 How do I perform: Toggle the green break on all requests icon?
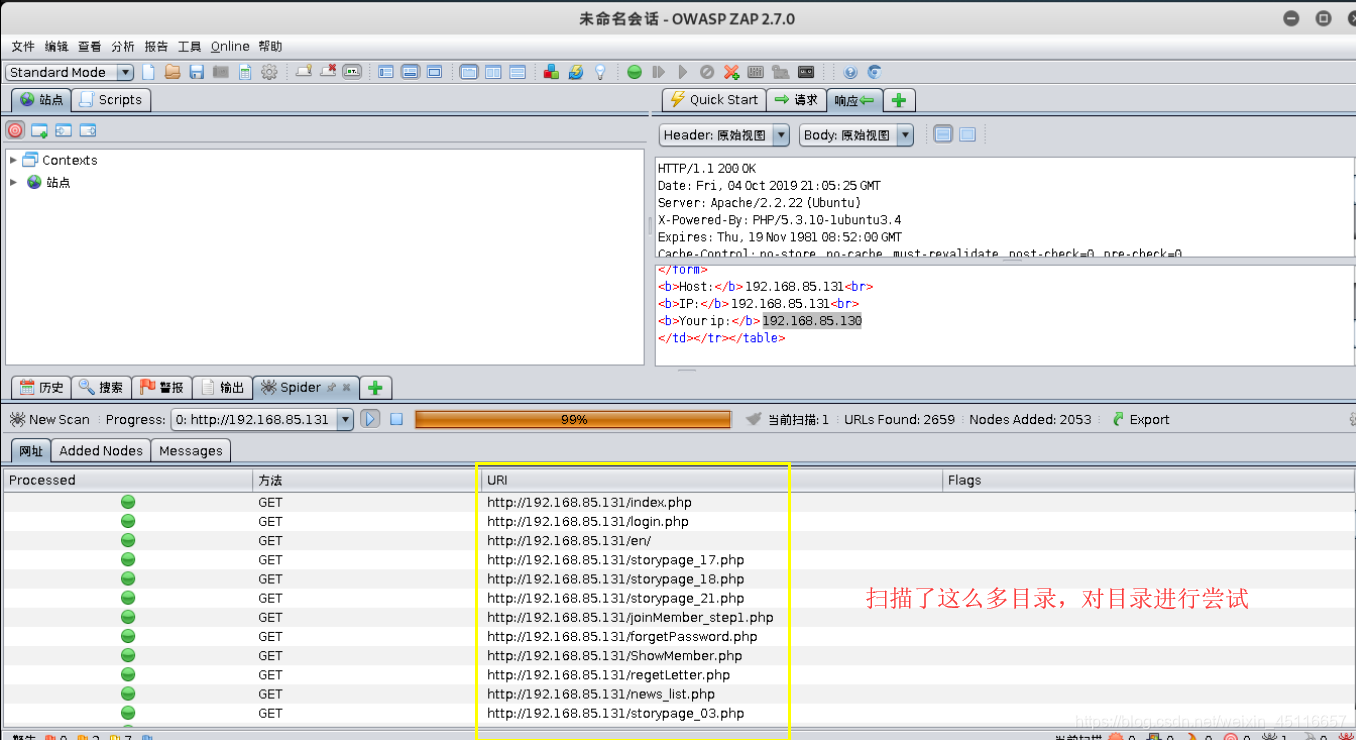(x=635, y=72)
